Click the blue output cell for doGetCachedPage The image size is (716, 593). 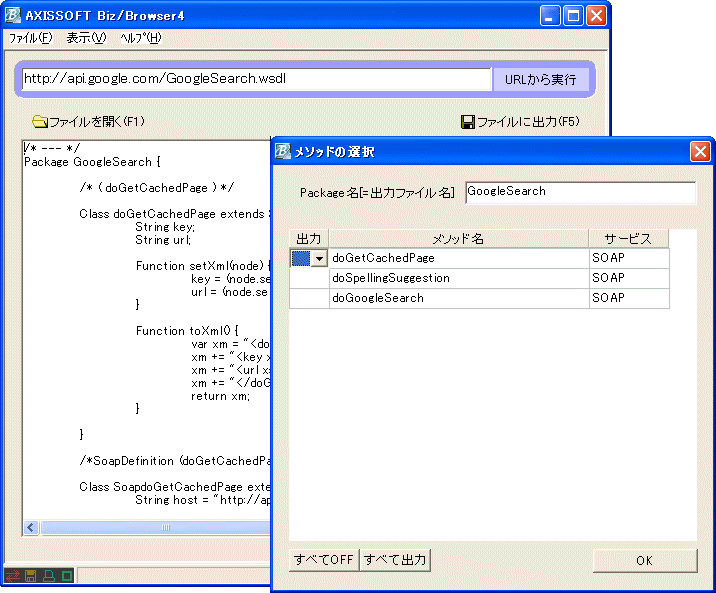301,258
